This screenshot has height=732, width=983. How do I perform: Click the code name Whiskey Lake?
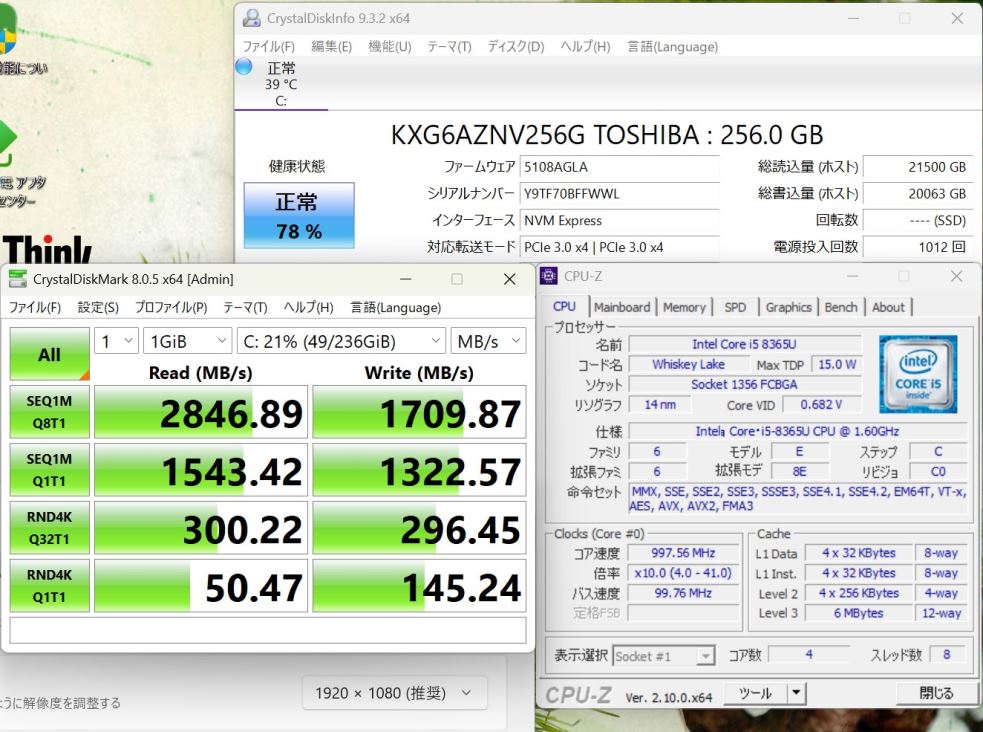tap(688, 364)
